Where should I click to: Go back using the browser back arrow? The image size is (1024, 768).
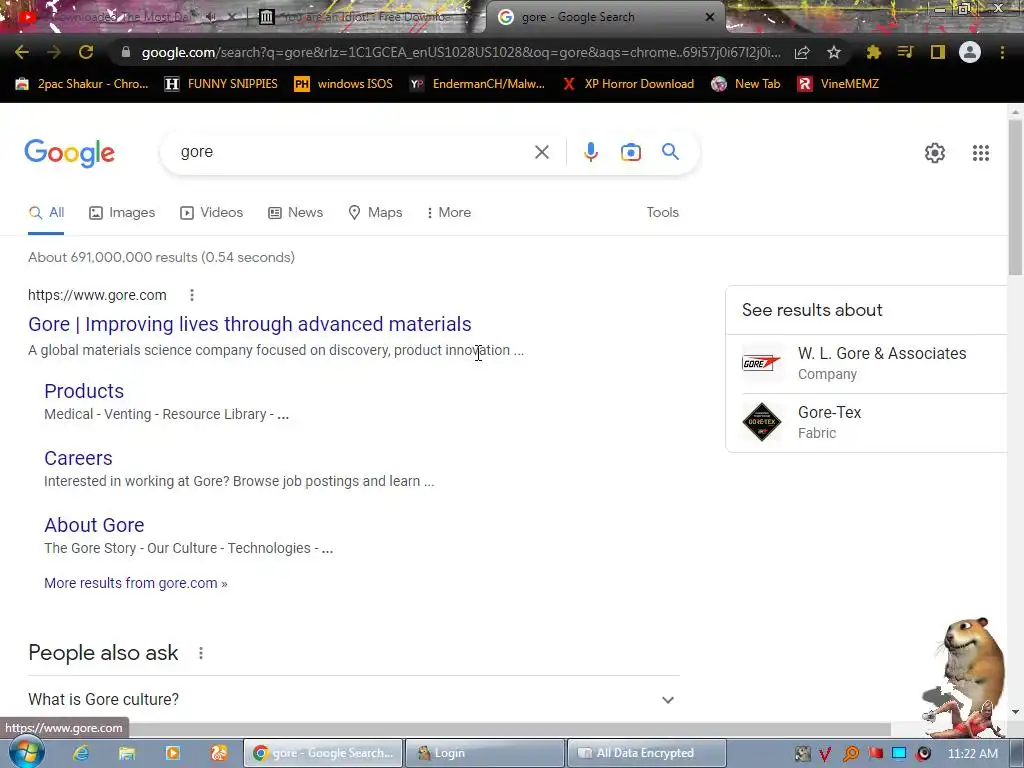[22, 52]
